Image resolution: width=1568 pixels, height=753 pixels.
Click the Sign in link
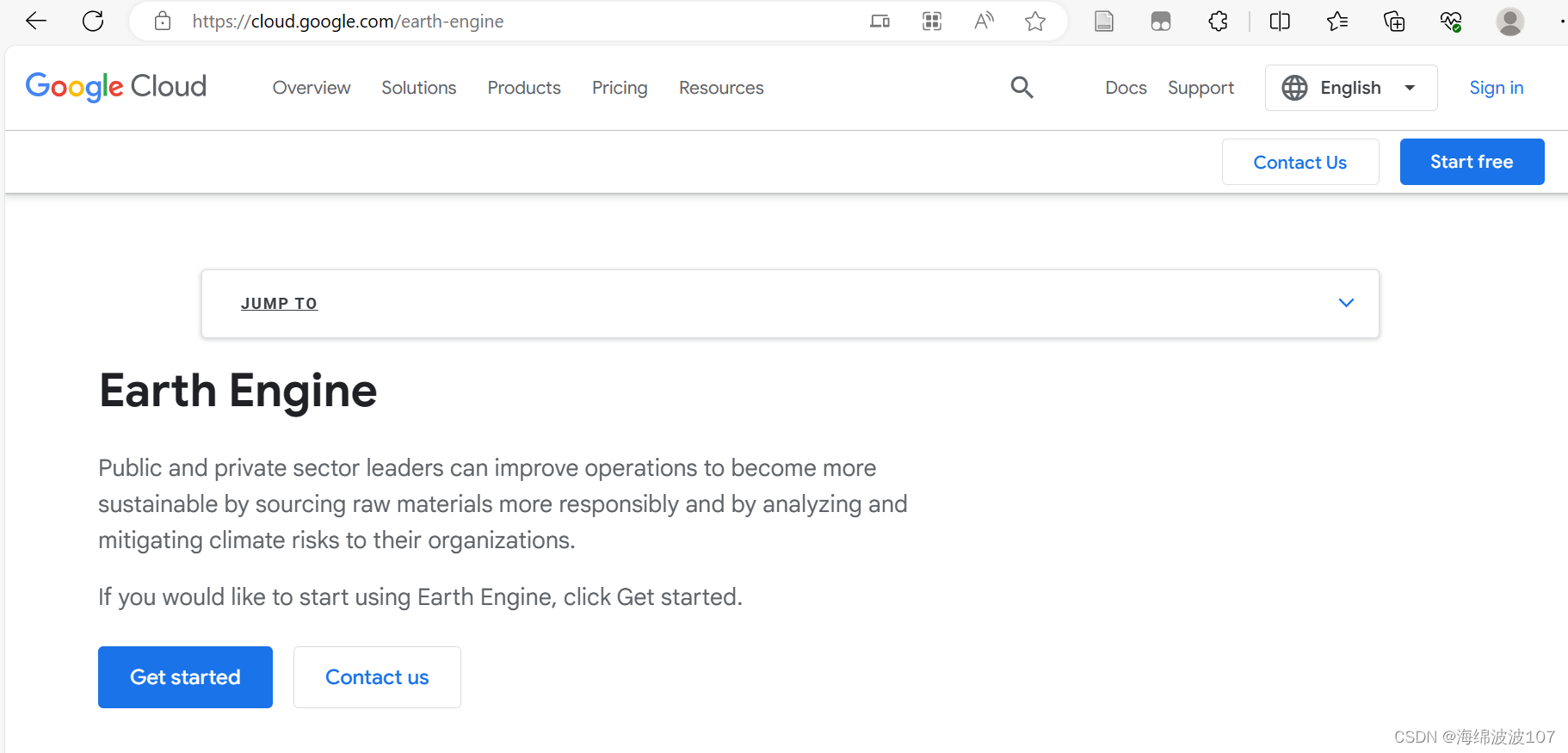[1496, 88]
